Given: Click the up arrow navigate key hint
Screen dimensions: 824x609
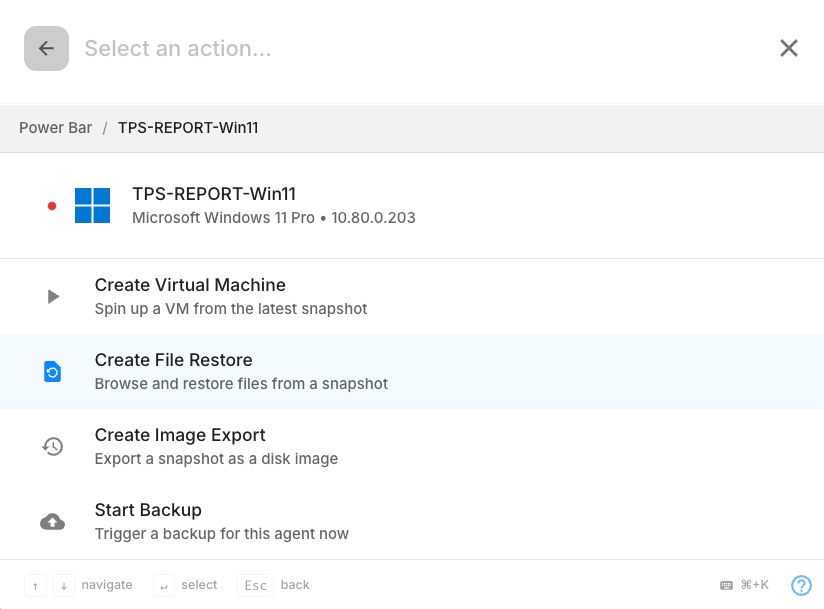Looking at the screenshot, I should point(35,585).
